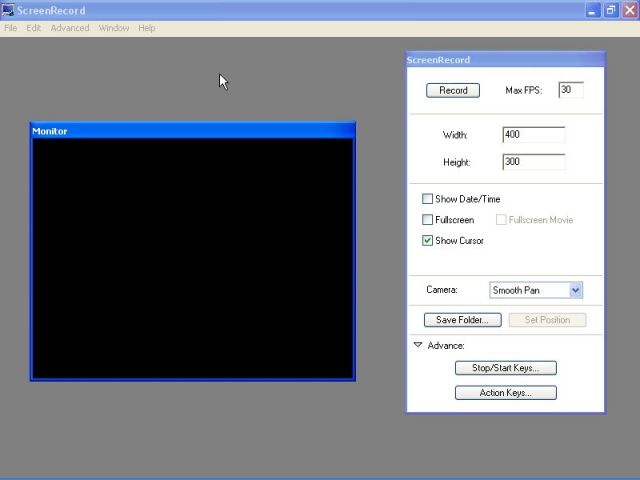
Task: Click the Stop/Start Keys button
Action: click(506, 368)
